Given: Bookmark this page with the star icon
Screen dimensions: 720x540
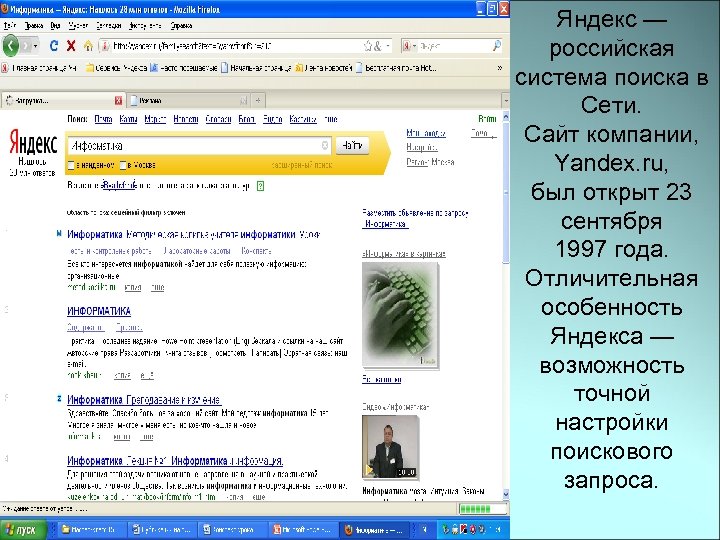Looking at the screenshot, I should 368,46.
